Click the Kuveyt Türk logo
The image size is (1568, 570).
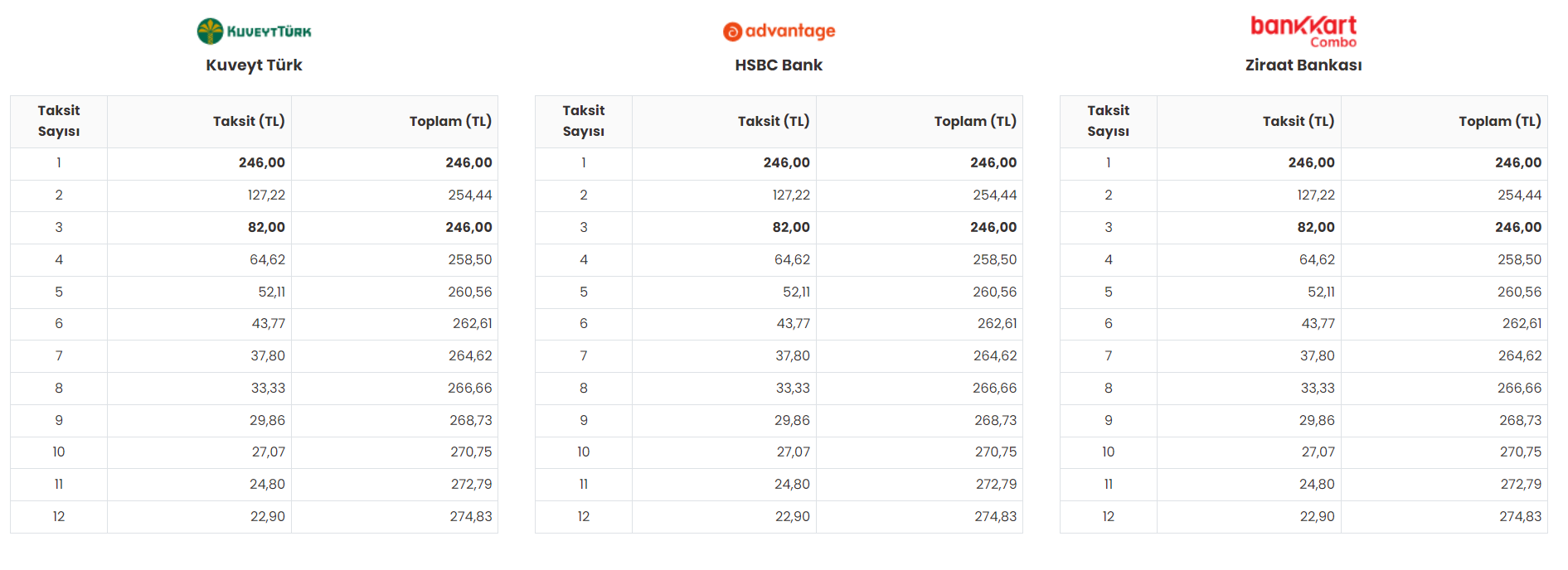pyautogui.click(x=254, y=31)
